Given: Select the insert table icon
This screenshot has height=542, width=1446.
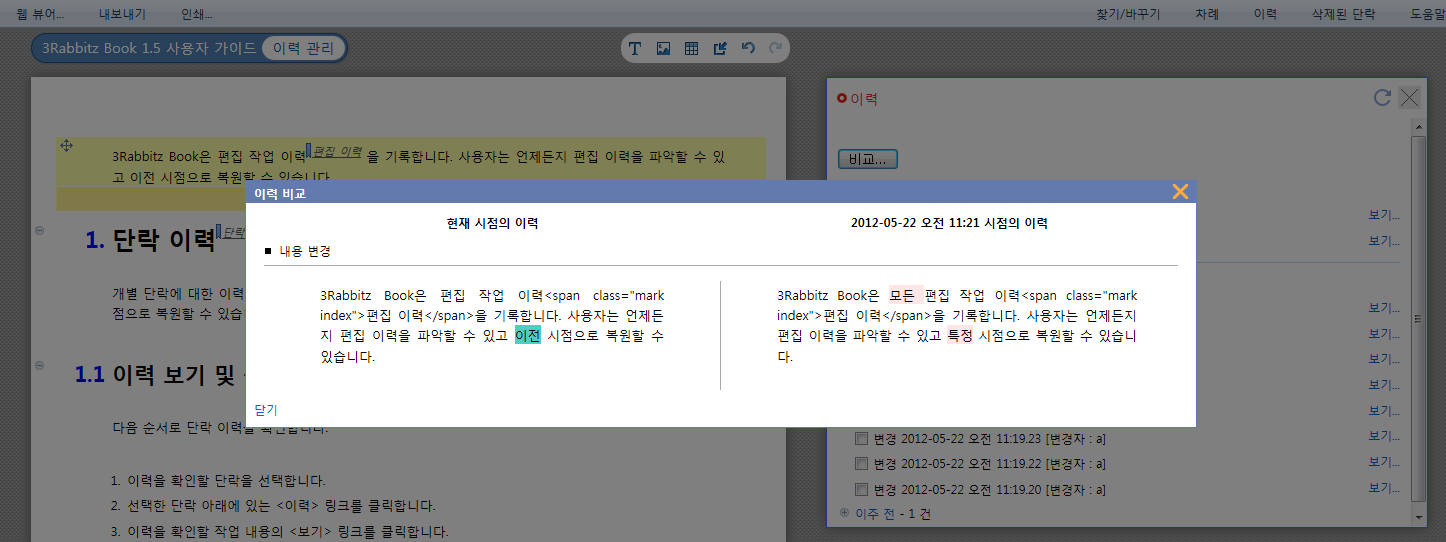Looking at the screenshot, I should click(x=691, y=48).
